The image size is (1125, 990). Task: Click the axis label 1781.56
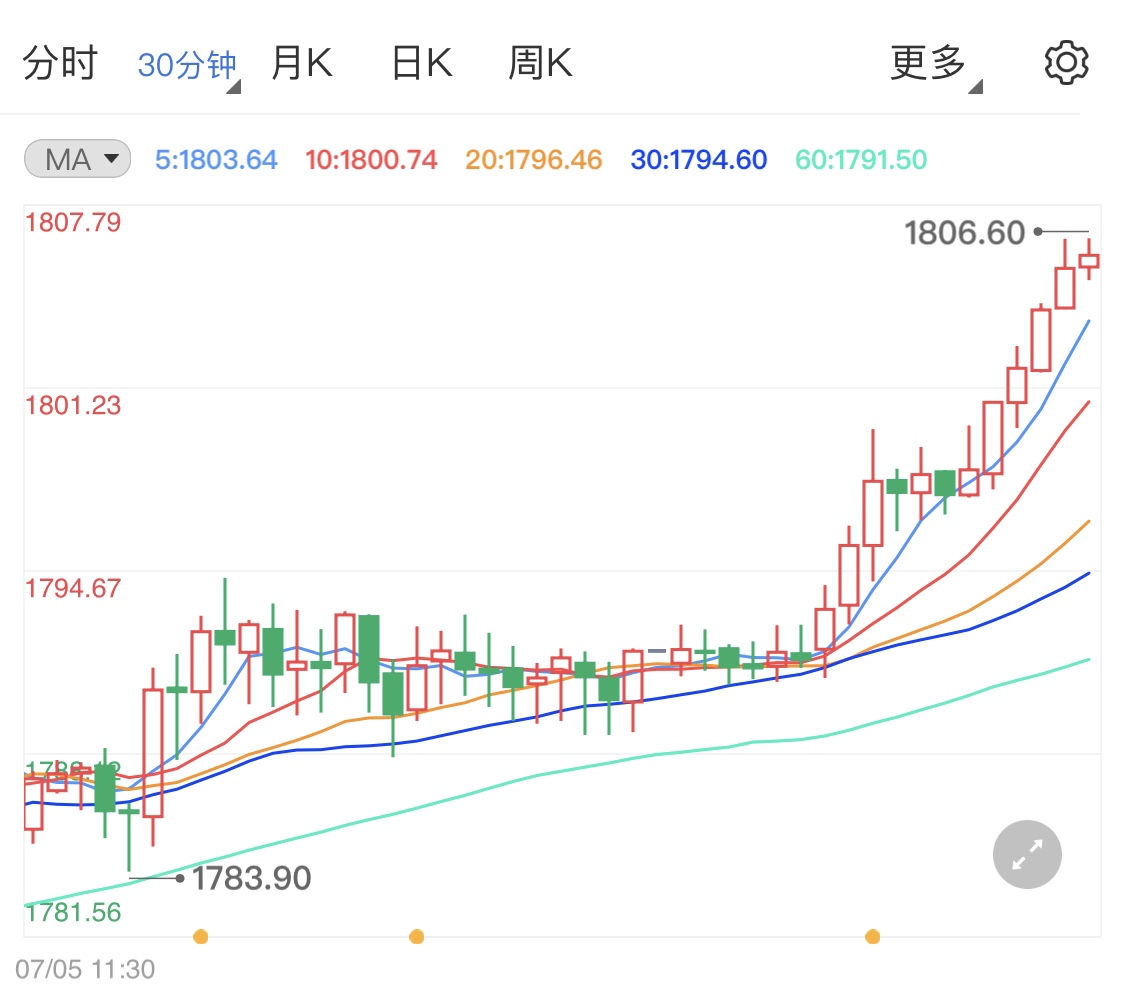click(x=73, y=913)
